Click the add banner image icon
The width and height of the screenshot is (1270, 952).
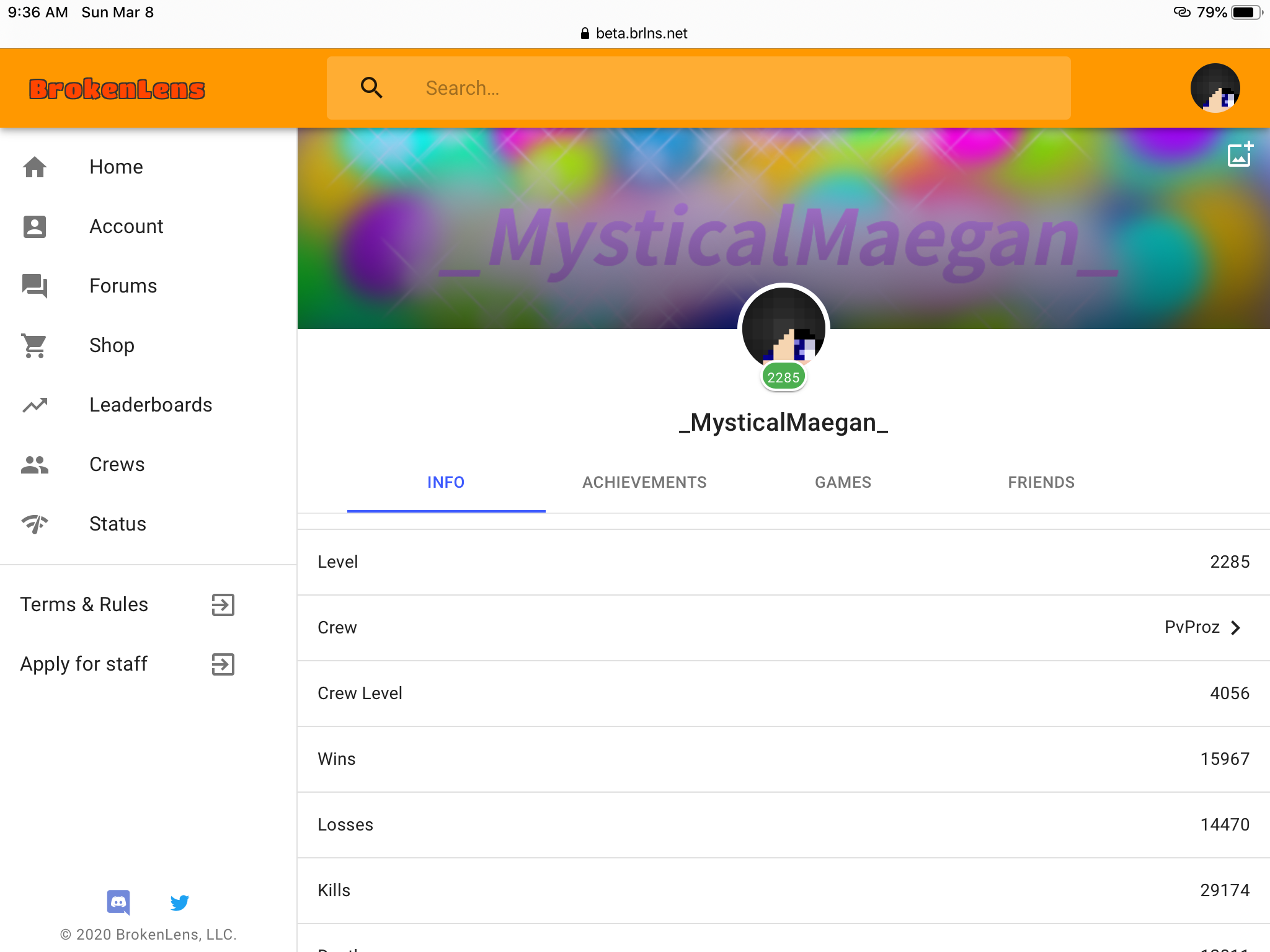coord(1240,154)
